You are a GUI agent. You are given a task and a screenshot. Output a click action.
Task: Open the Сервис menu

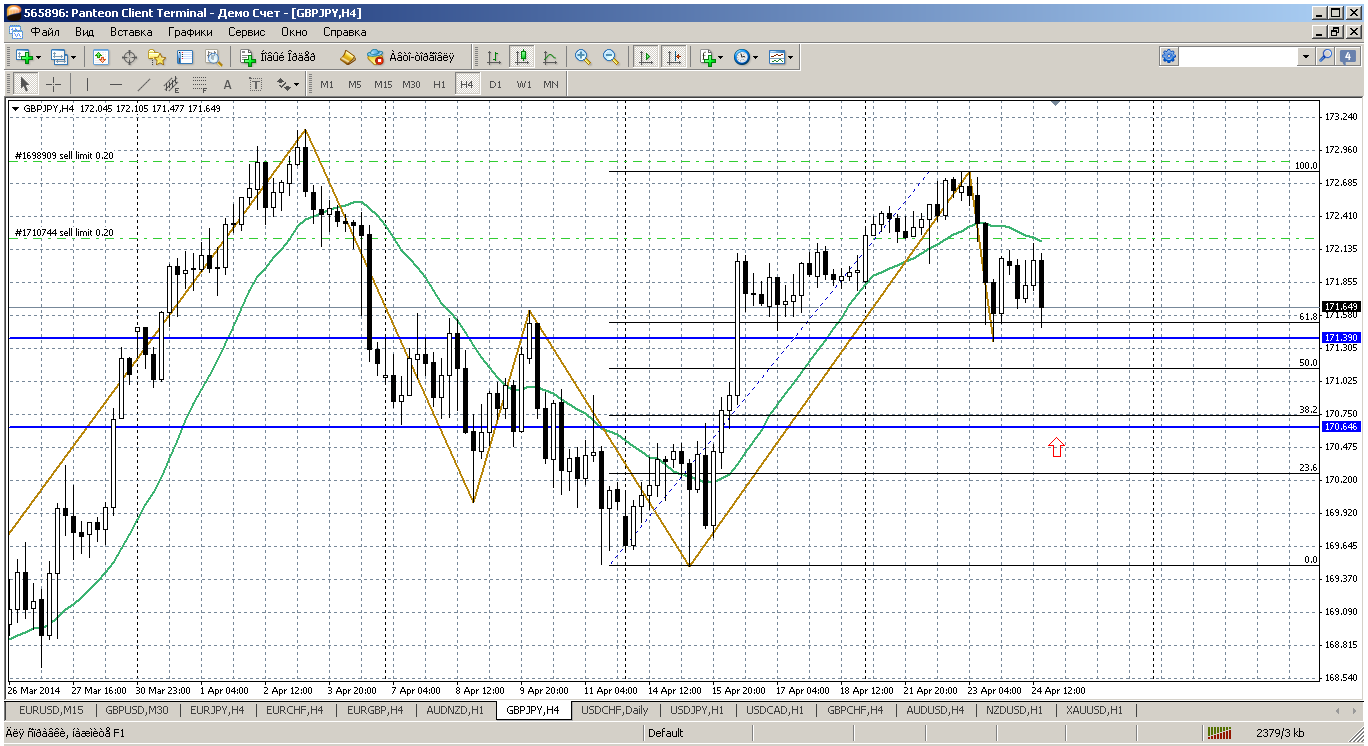tap(246, 32)
